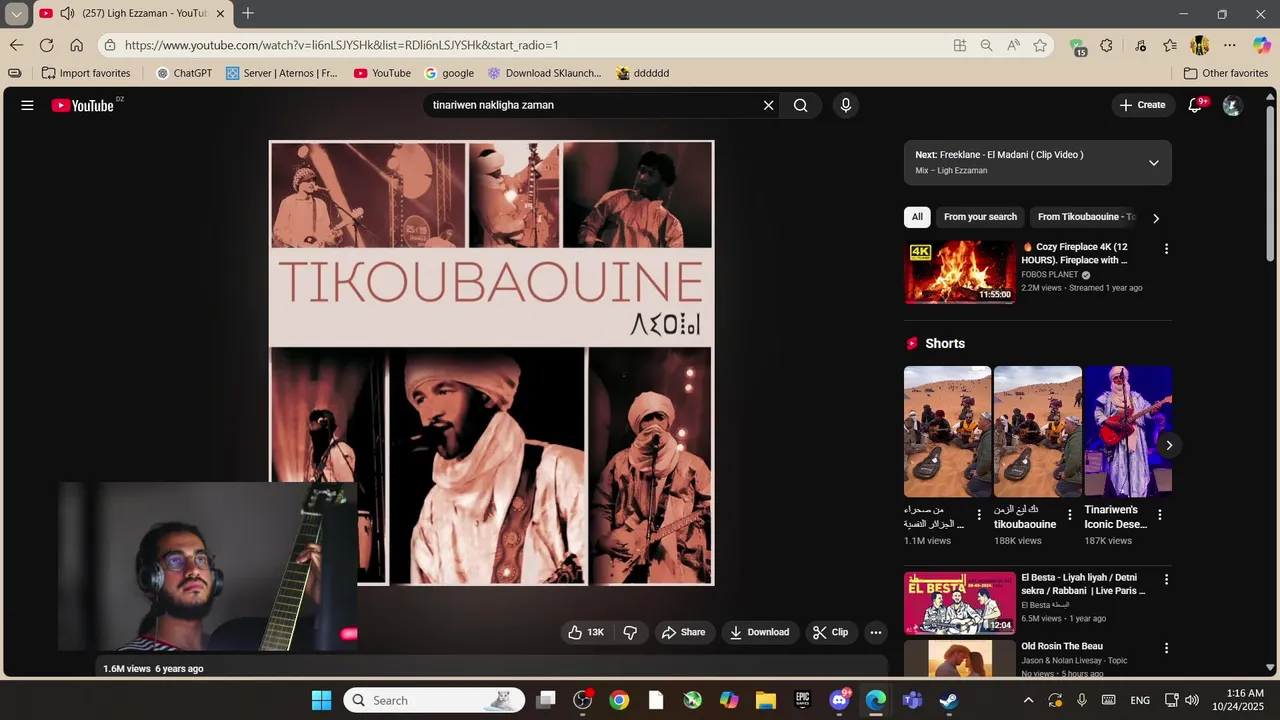Click the zoom out magnifier icon
Screen dimensions: 1280x720
tap(986, 45)
